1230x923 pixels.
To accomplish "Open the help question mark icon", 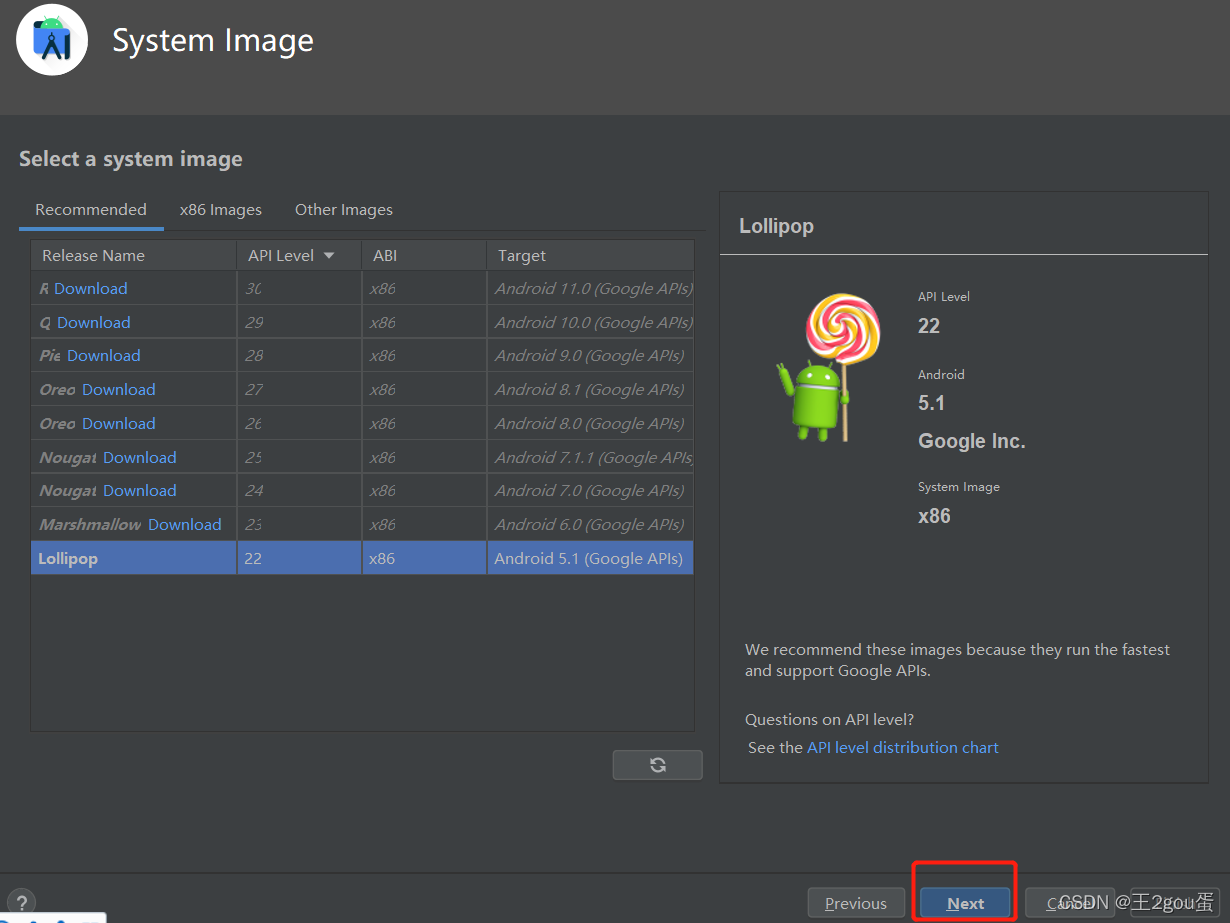I will 21,902.
